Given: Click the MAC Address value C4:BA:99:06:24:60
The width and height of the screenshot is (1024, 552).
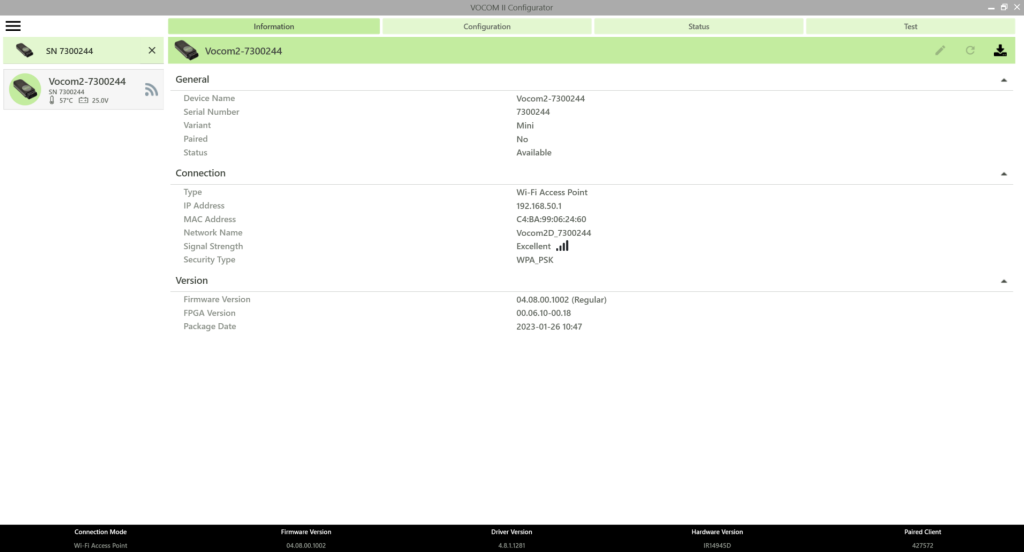Looking at the screenshot, I should pos(551,219).
